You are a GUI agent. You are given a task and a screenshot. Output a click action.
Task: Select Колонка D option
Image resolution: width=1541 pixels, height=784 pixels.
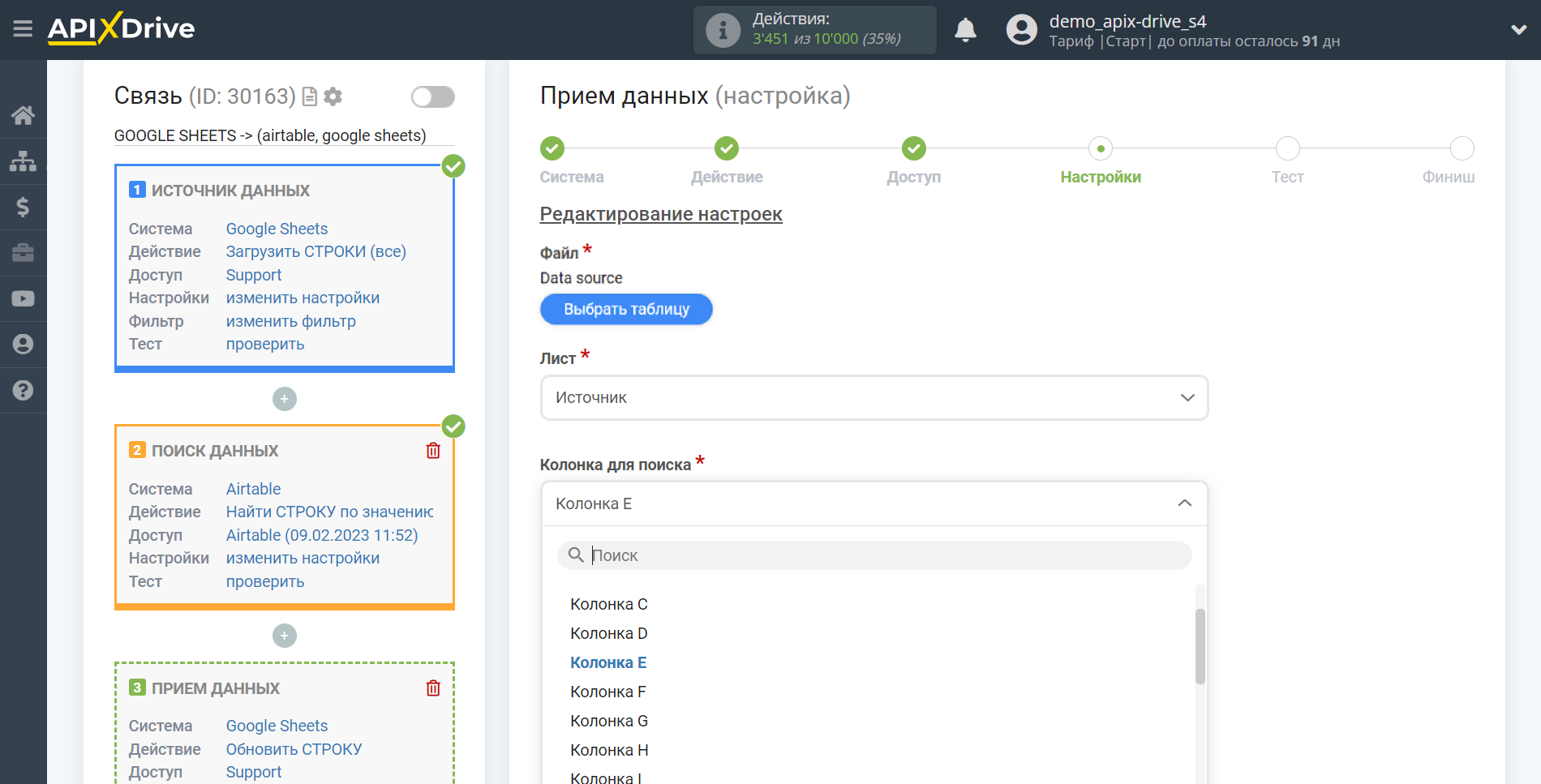(609, 633)
